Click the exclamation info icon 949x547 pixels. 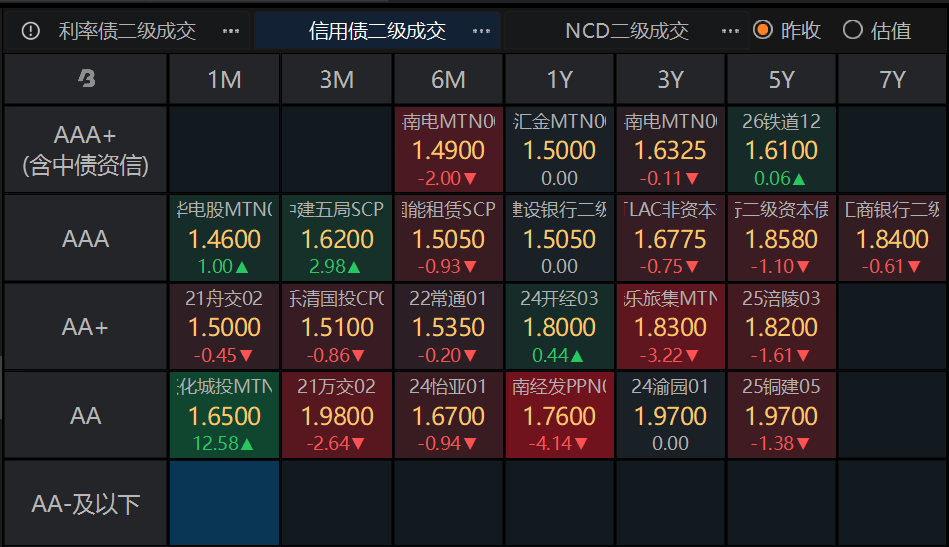pos(30,31)
